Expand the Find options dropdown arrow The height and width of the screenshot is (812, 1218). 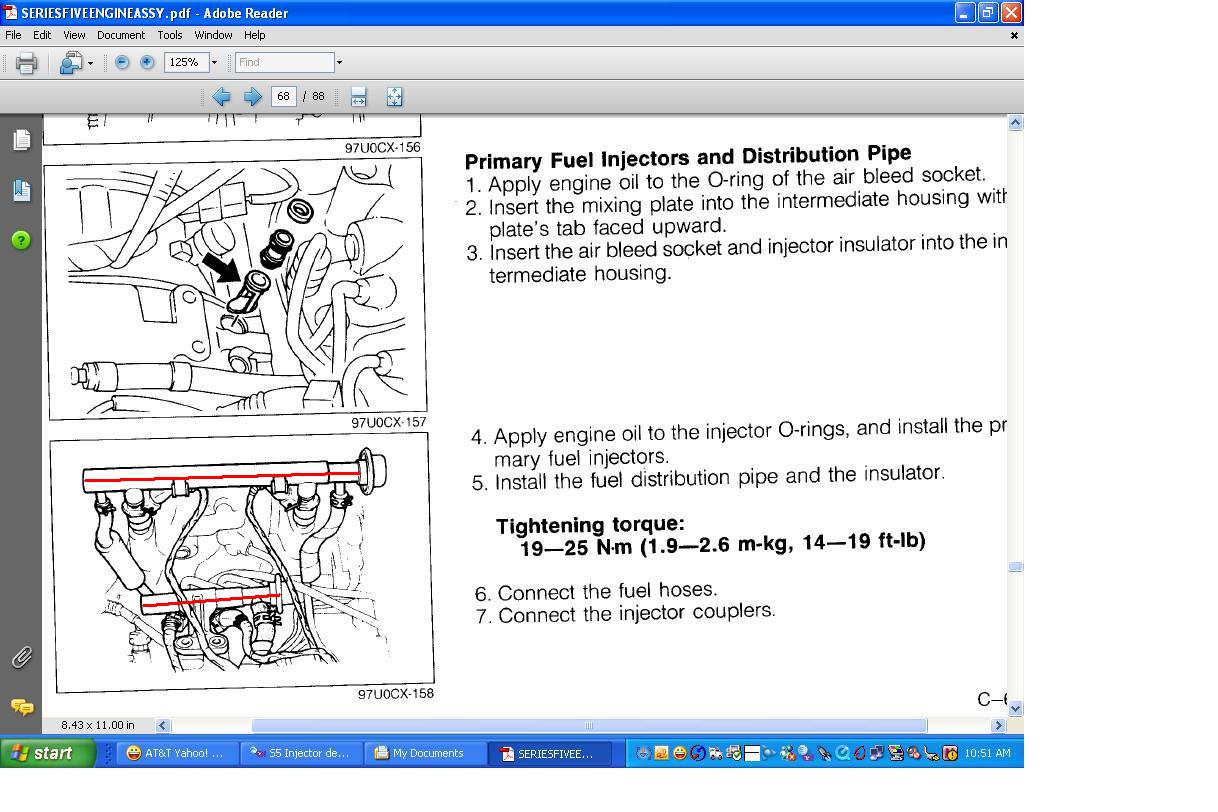coord(339,62)
